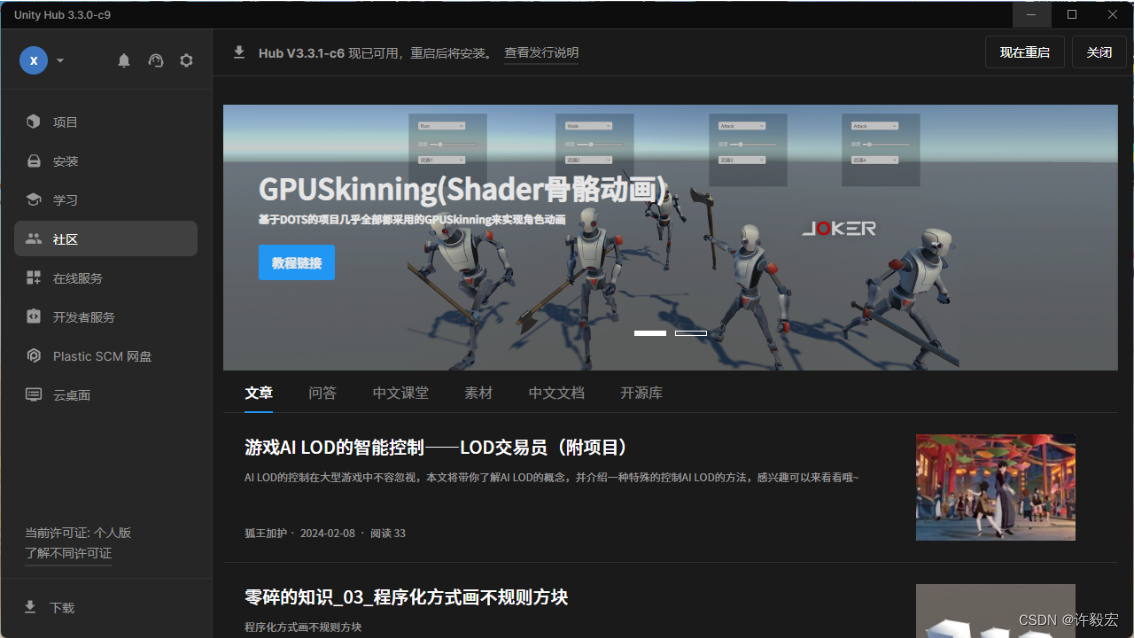This screenshot has width=1135, height=638.
Task: Switch to 开源库 tab
Action: point(641,393)
